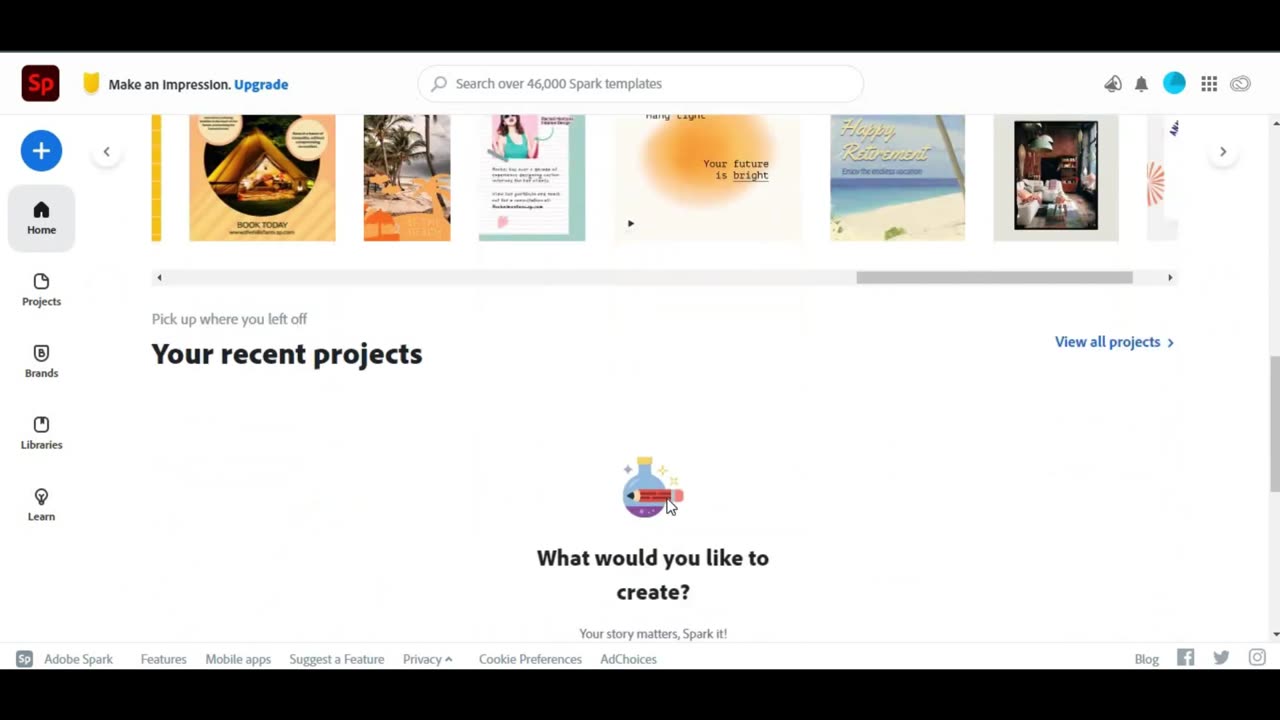Image resolution: width=1280 pixels, height=720 pixels.
Task: Go to Home in sidebar
Action: click(x=41, y=218)
